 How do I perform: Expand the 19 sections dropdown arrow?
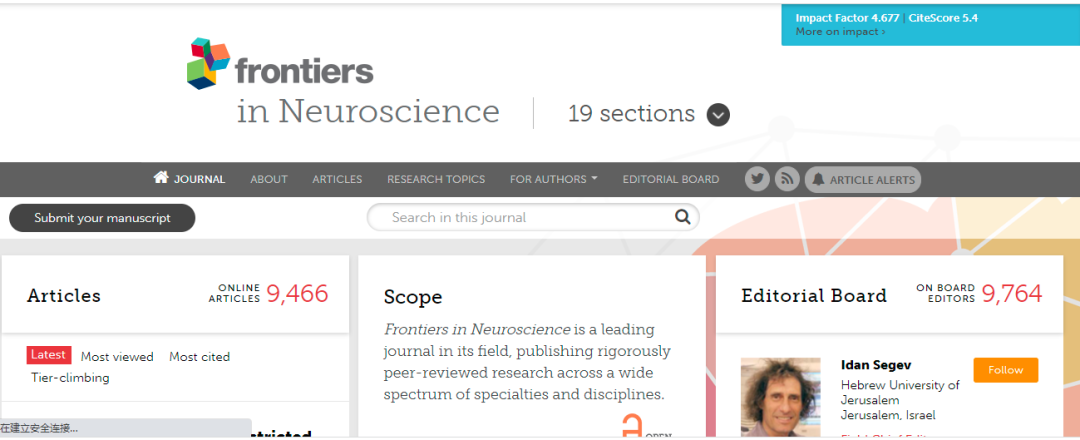pyautogui.click(x=718, y=115)
